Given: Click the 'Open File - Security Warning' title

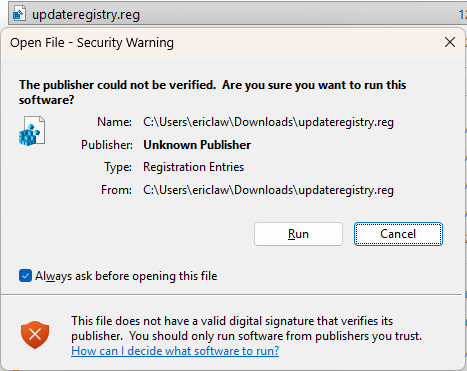Looking at the screenshot, I should (92, 43).
